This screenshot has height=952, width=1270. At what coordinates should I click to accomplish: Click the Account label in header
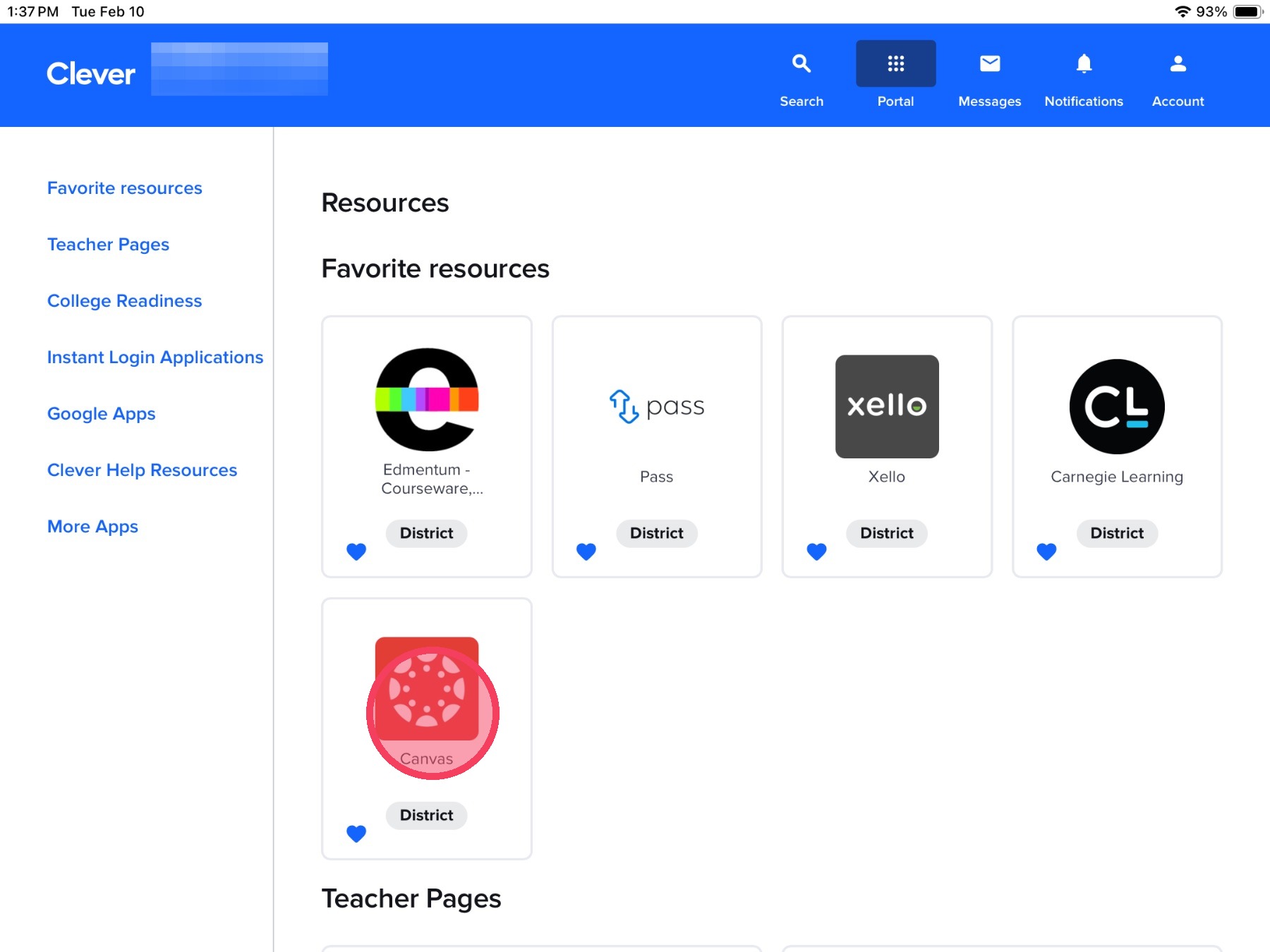[x=1178, y=102]
